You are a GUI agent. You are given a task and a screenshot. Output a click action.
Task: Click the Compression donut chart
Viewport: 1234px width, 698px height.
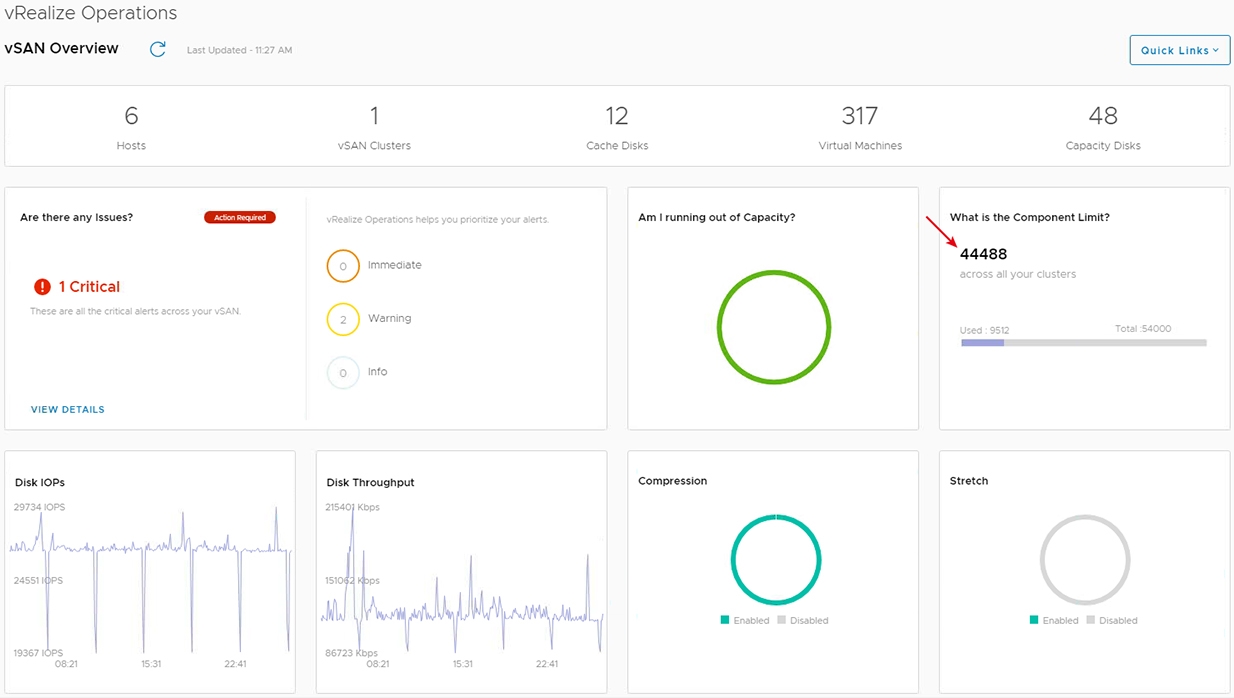coord(776,560)
